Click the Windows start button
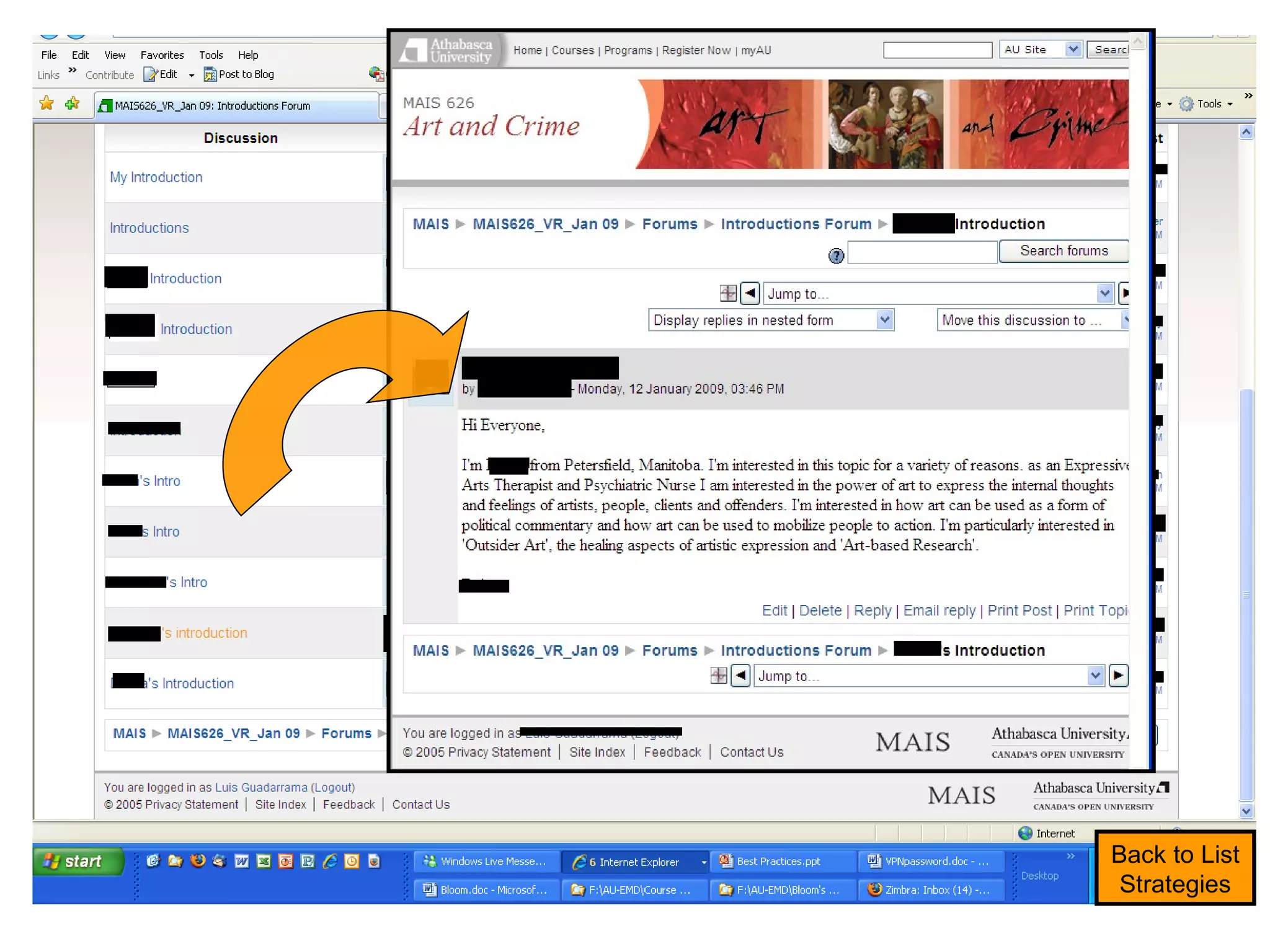This screenshot has height=952, width=1270. (x=78, y=862)
